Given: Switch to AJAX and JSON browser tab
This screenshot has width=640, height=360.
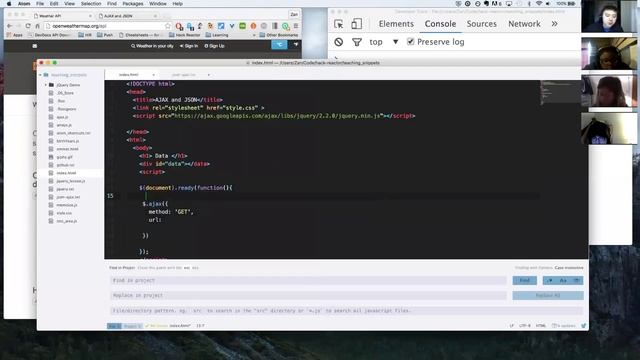Looking at the screenshot, I should point(127,16).
